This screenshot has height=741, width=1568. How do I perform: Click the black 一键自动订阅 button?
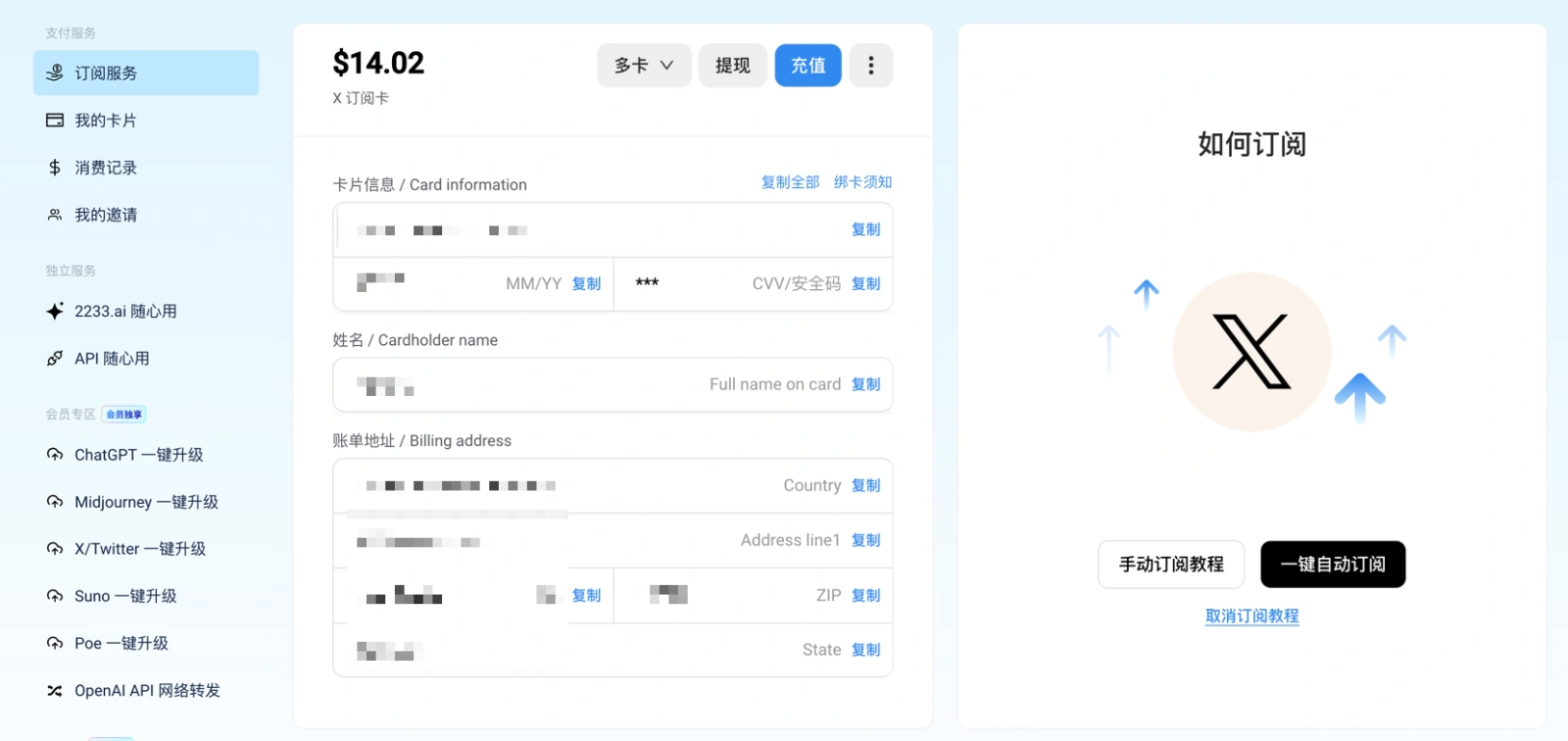[x=1333, y=565]
